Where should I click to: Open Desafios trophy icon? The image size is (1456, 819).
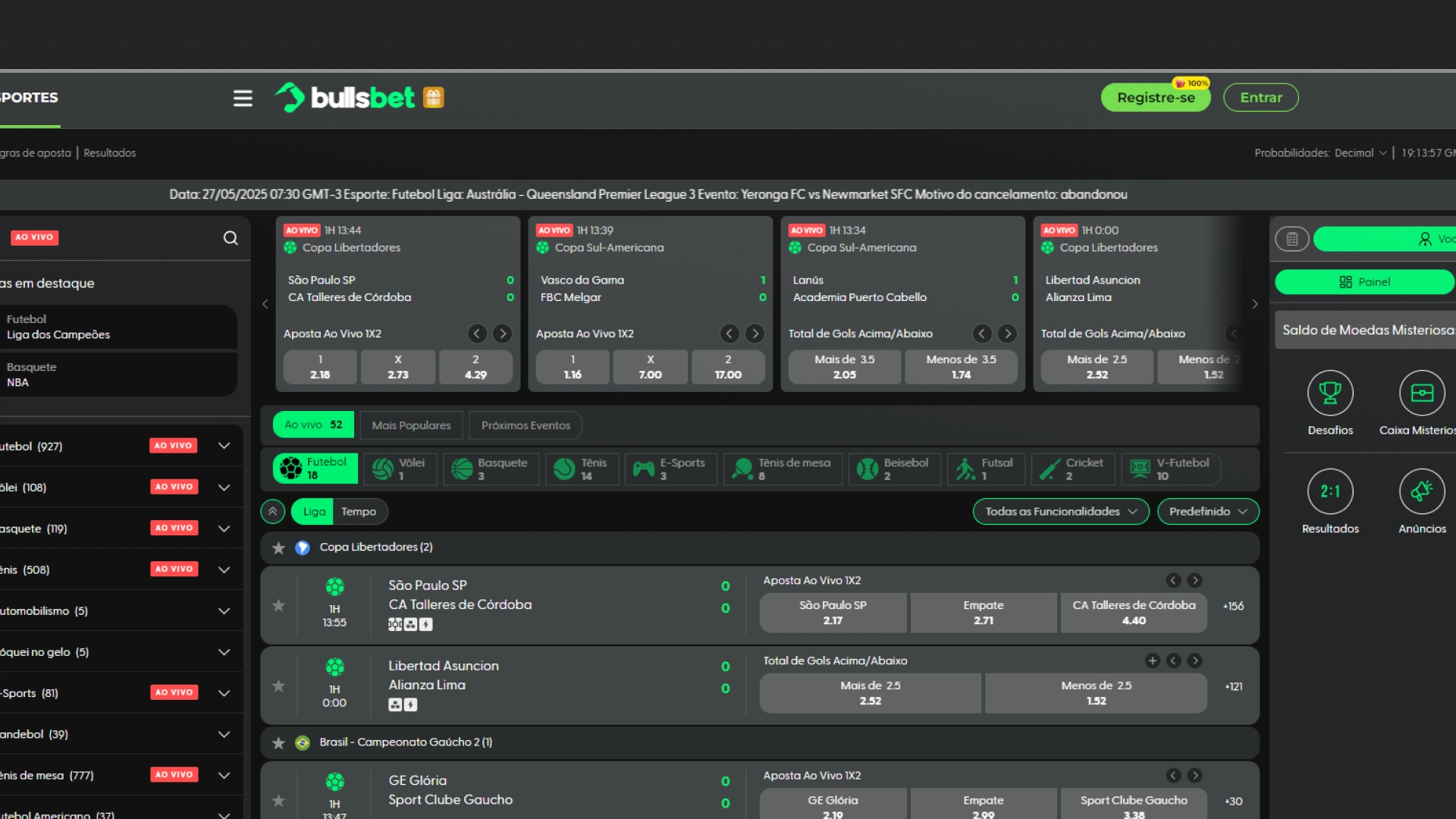point(1330,393)
